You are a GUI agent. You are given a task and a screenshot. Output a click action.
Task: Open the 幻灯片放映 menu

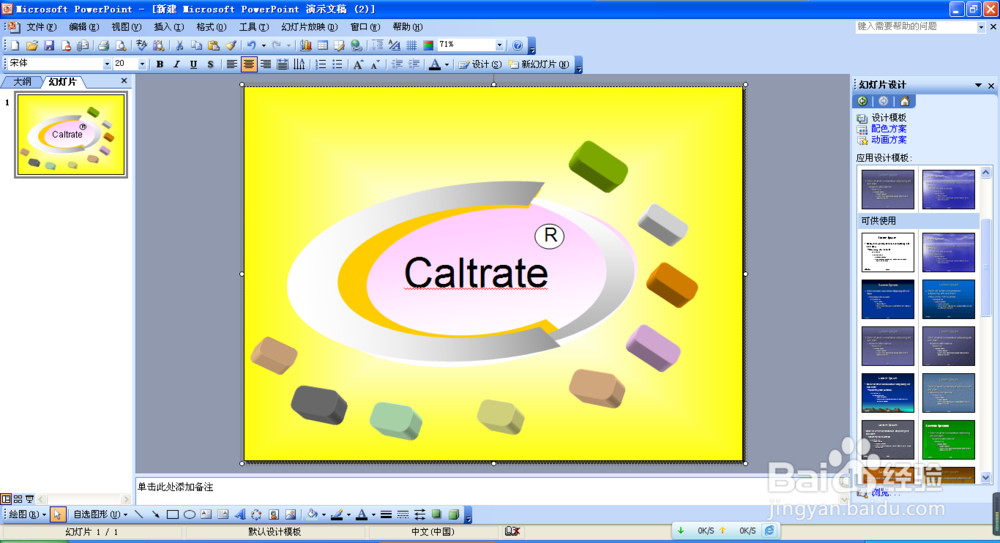point(309,27)
